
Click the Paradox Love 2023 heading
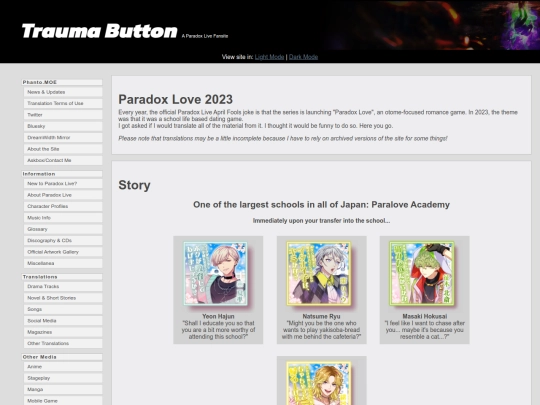tap(176, 100)
